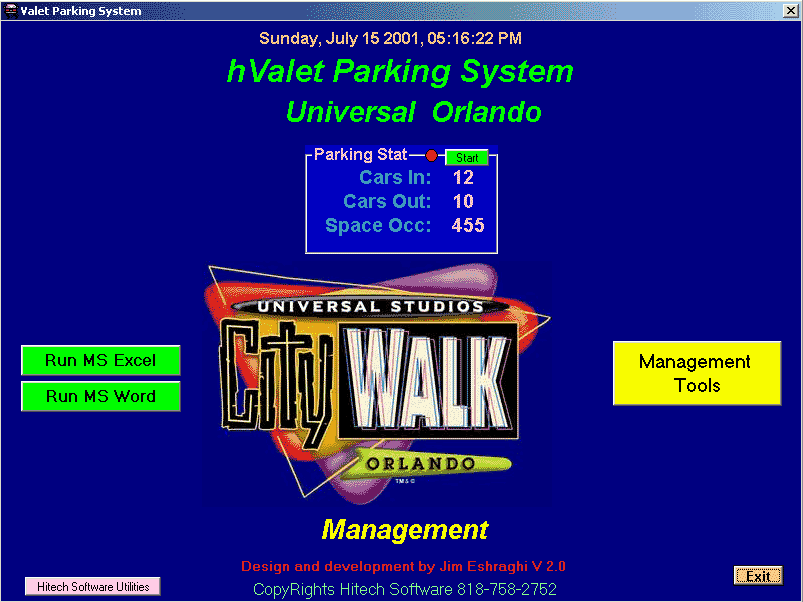
Task: Click the yellow Management label
Action: (x=405, y=529)
